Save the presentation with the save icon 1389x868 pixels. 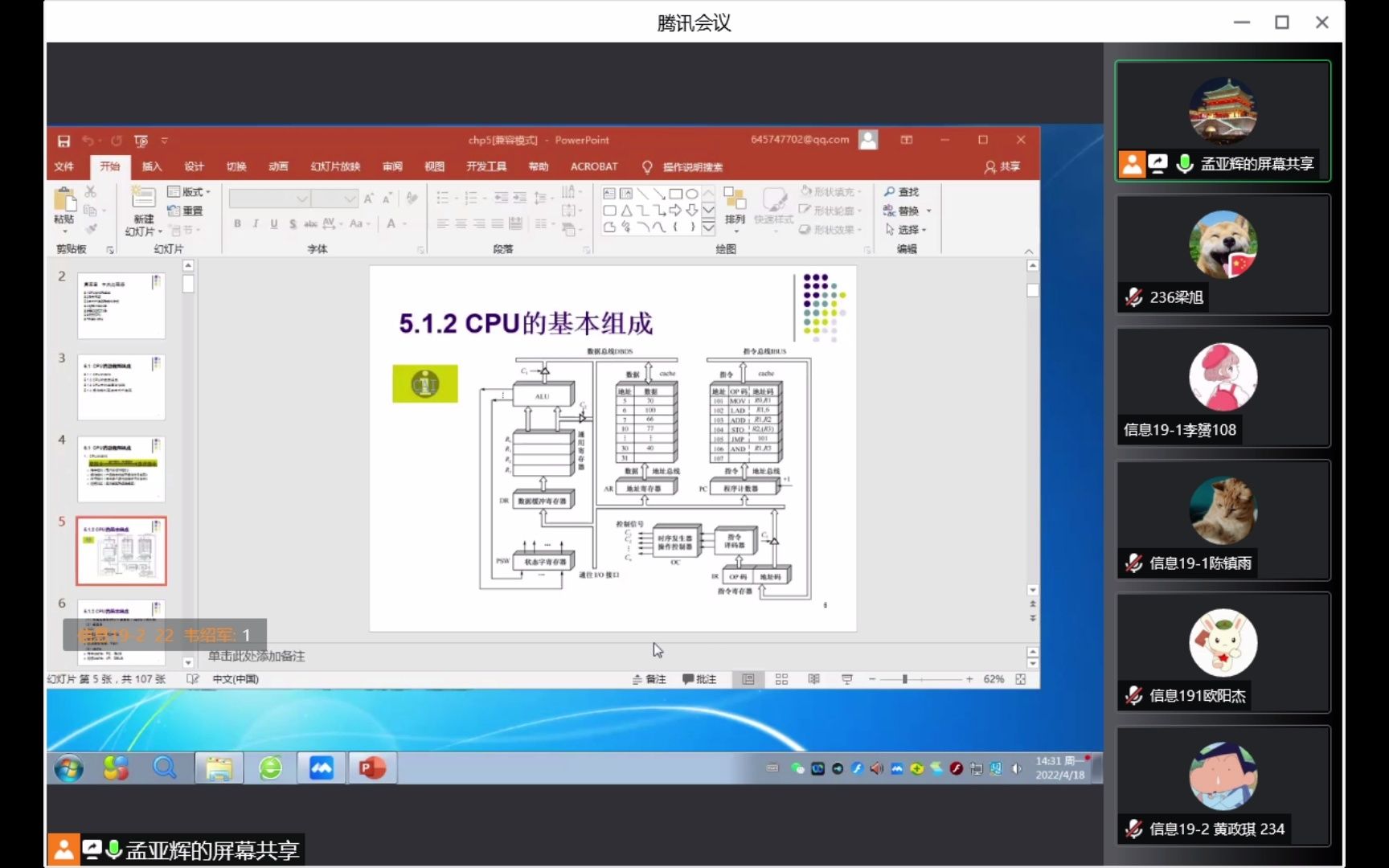coord(64,141)
